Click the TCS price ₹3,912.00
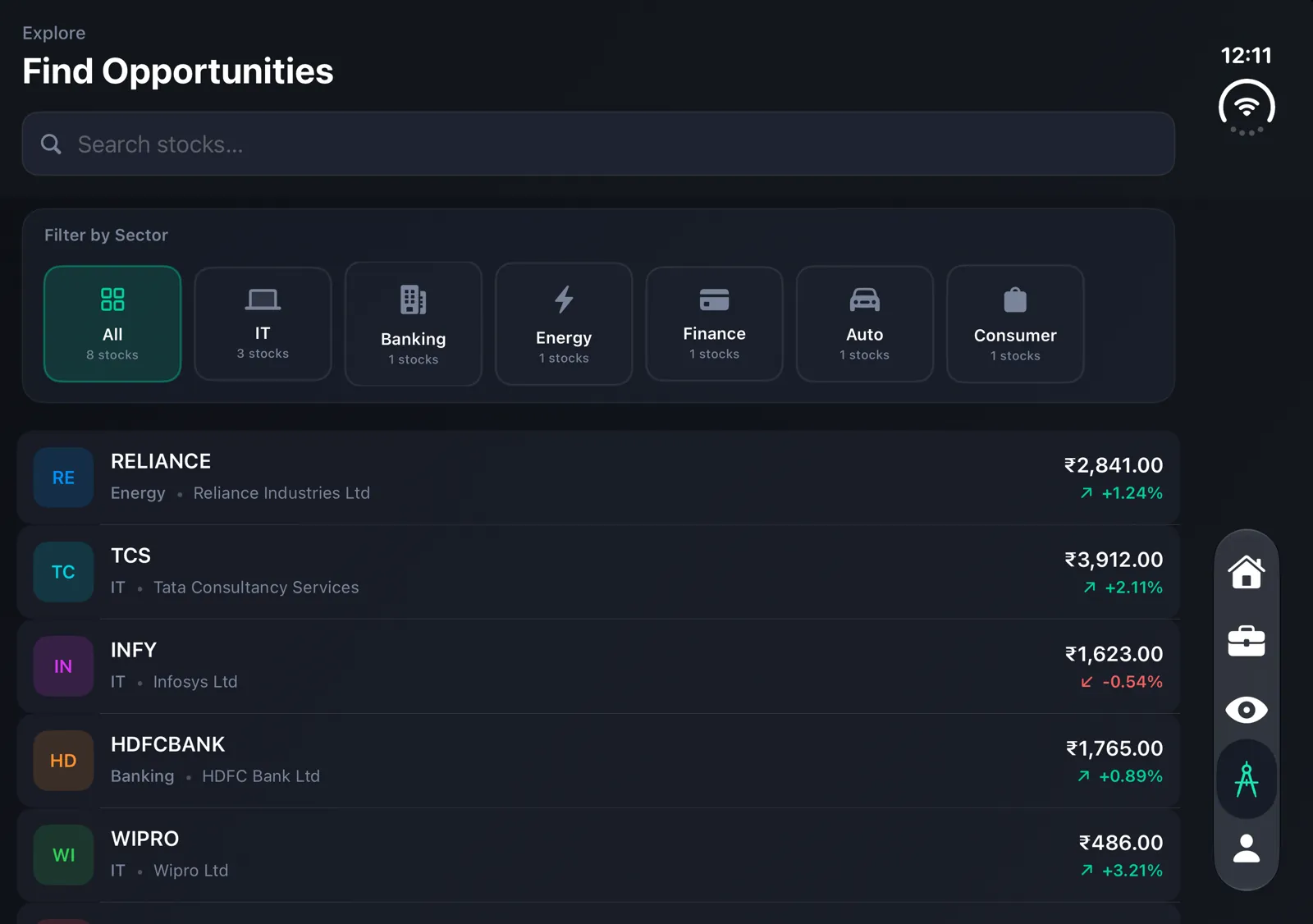The height and width of the screenshot is (924, 1313). 1114,560
